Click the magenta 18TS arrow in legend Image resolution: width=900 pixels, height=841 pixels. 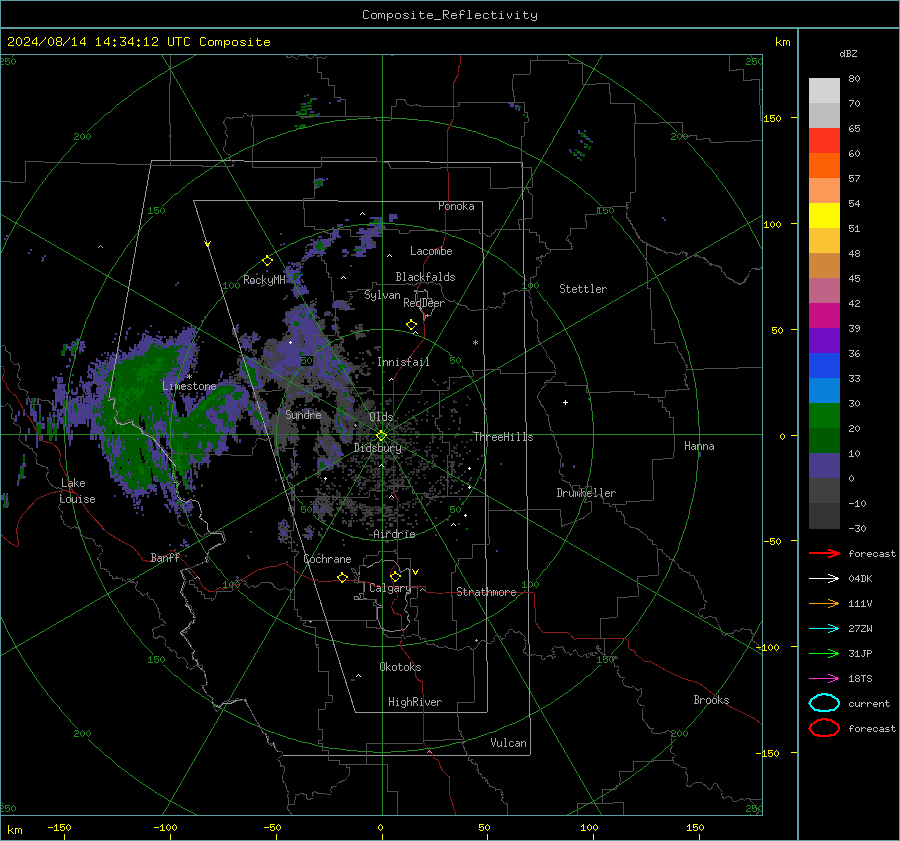coord(824,679)
